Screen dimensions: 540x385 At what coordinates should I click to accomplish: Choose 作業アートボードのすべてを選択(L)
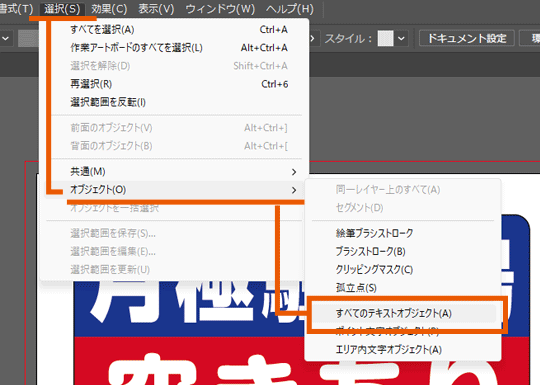[x=174, y=48]
